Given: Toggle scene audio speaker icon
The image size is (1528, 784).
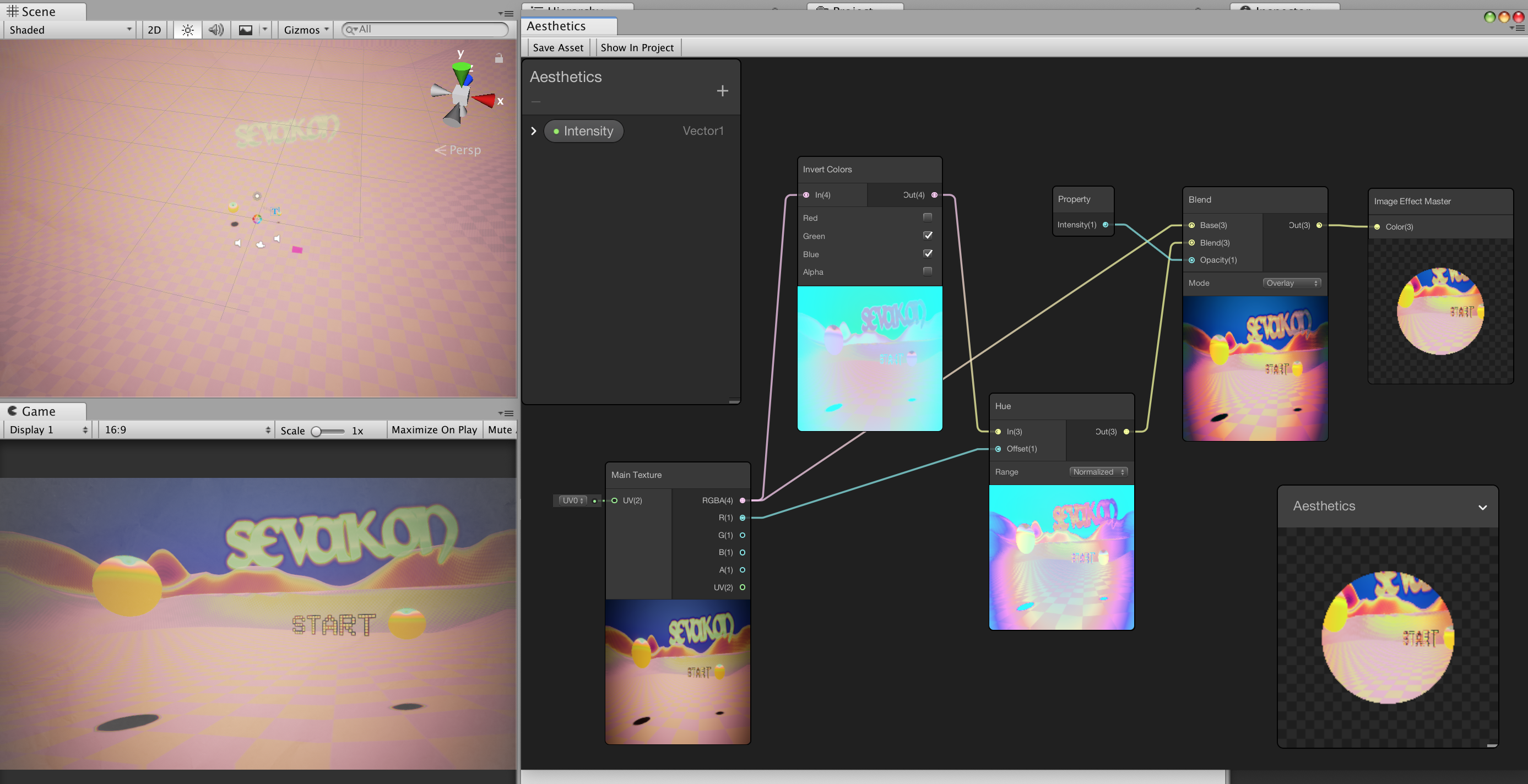Looking at the screenshot, I should 216,30.
